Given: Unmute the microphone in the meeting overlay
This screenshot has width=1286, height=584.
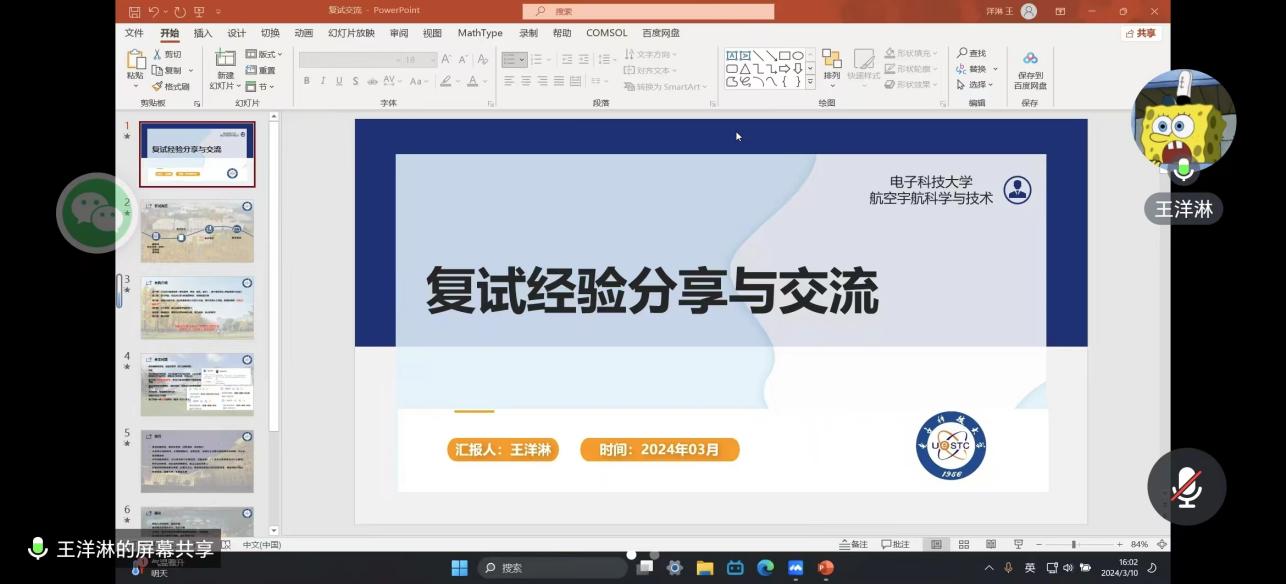Looking at the screenshot, I should point(1186,487).
